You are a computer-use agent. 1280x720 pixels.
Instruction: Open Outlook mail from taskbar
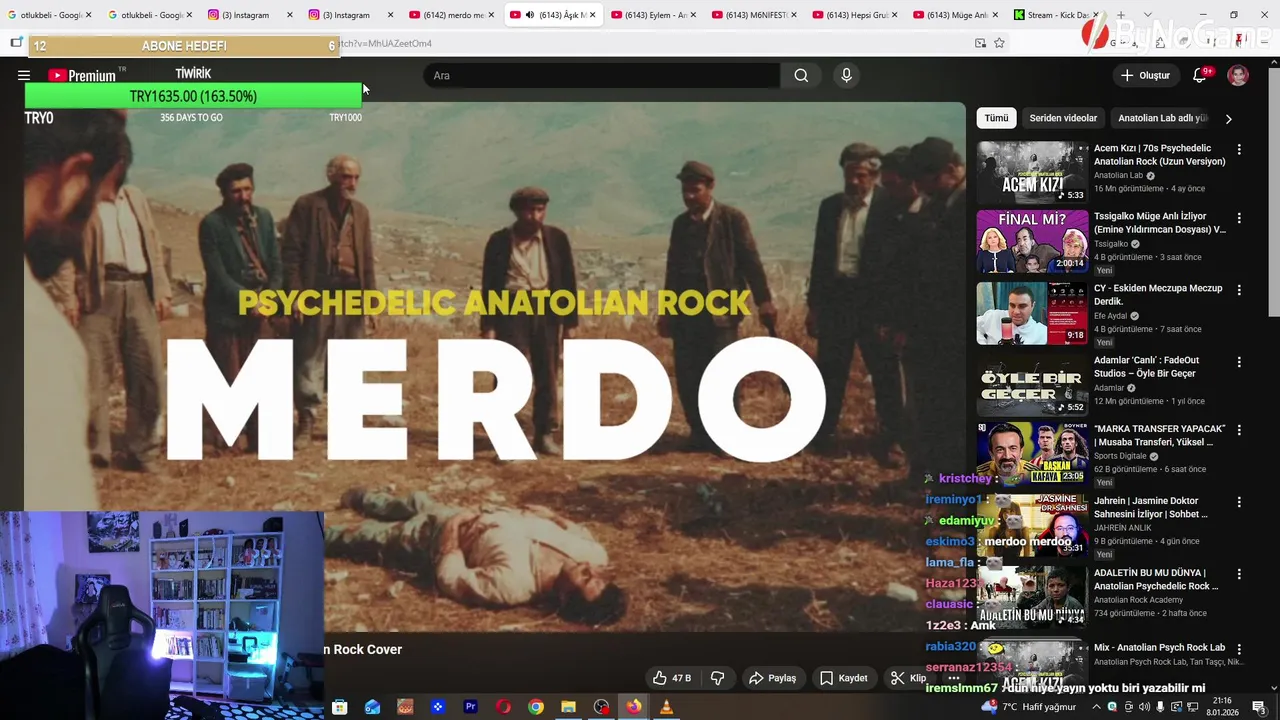tap(372, 707)
